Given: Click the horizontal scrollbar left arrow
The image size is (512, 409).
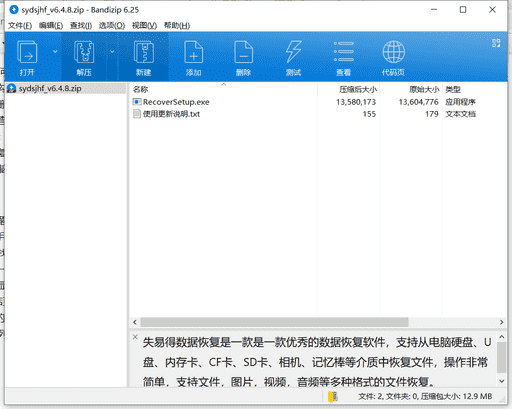Looking at the screenshot, I should tap(135, 322).
